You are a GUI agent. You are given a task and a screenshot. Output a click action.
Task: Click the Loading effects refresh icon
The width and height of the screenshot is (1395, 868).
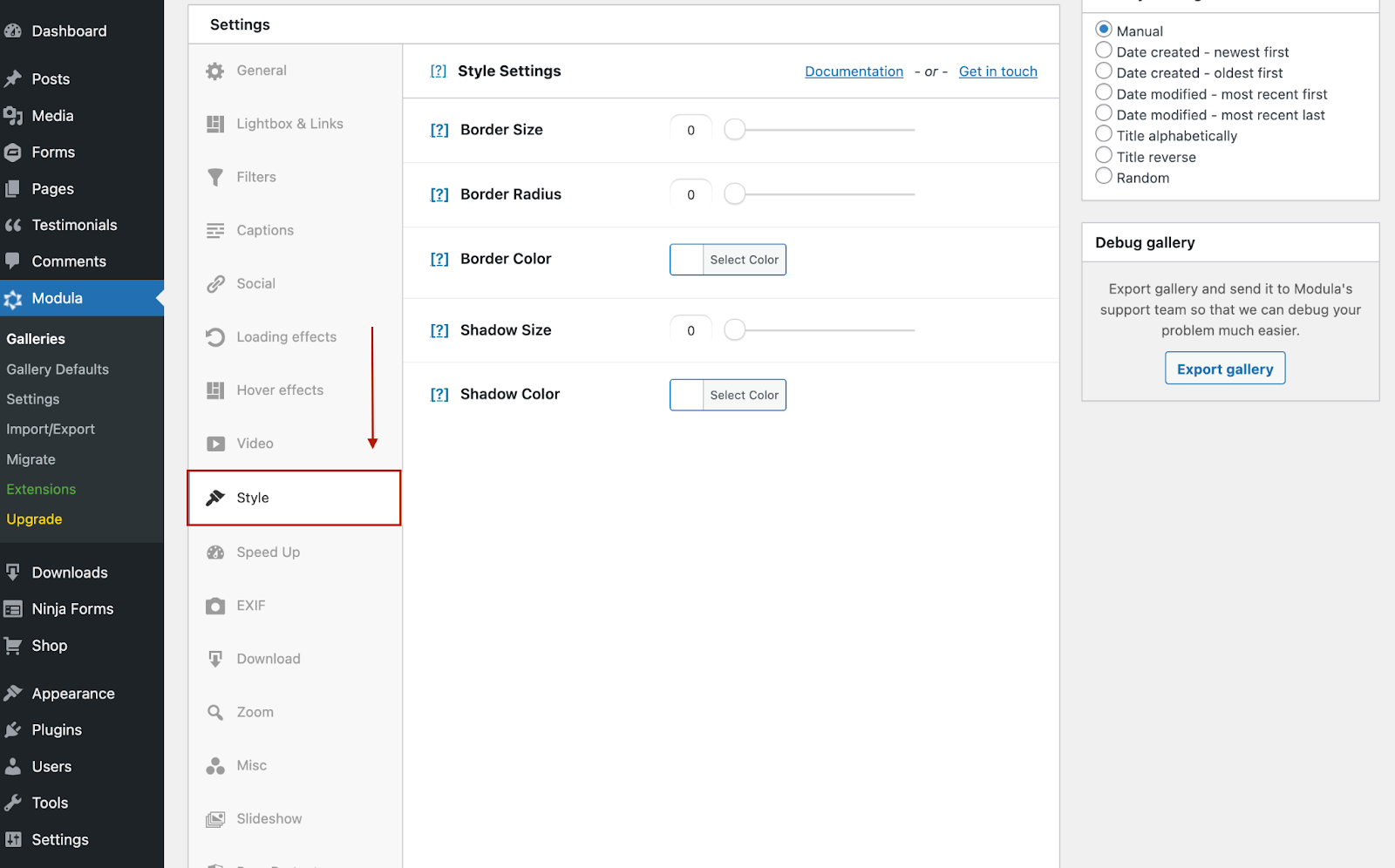point(215,337)
